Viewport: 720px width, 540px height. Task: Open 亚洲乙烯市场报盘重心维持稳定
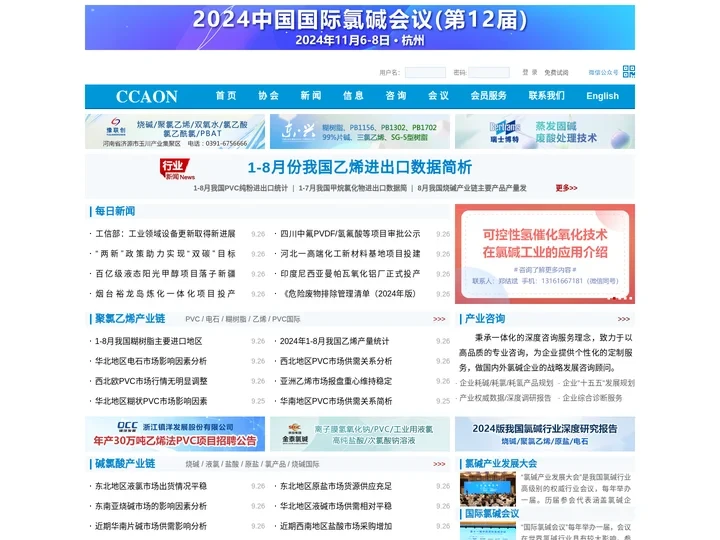(x=336, y=381)
